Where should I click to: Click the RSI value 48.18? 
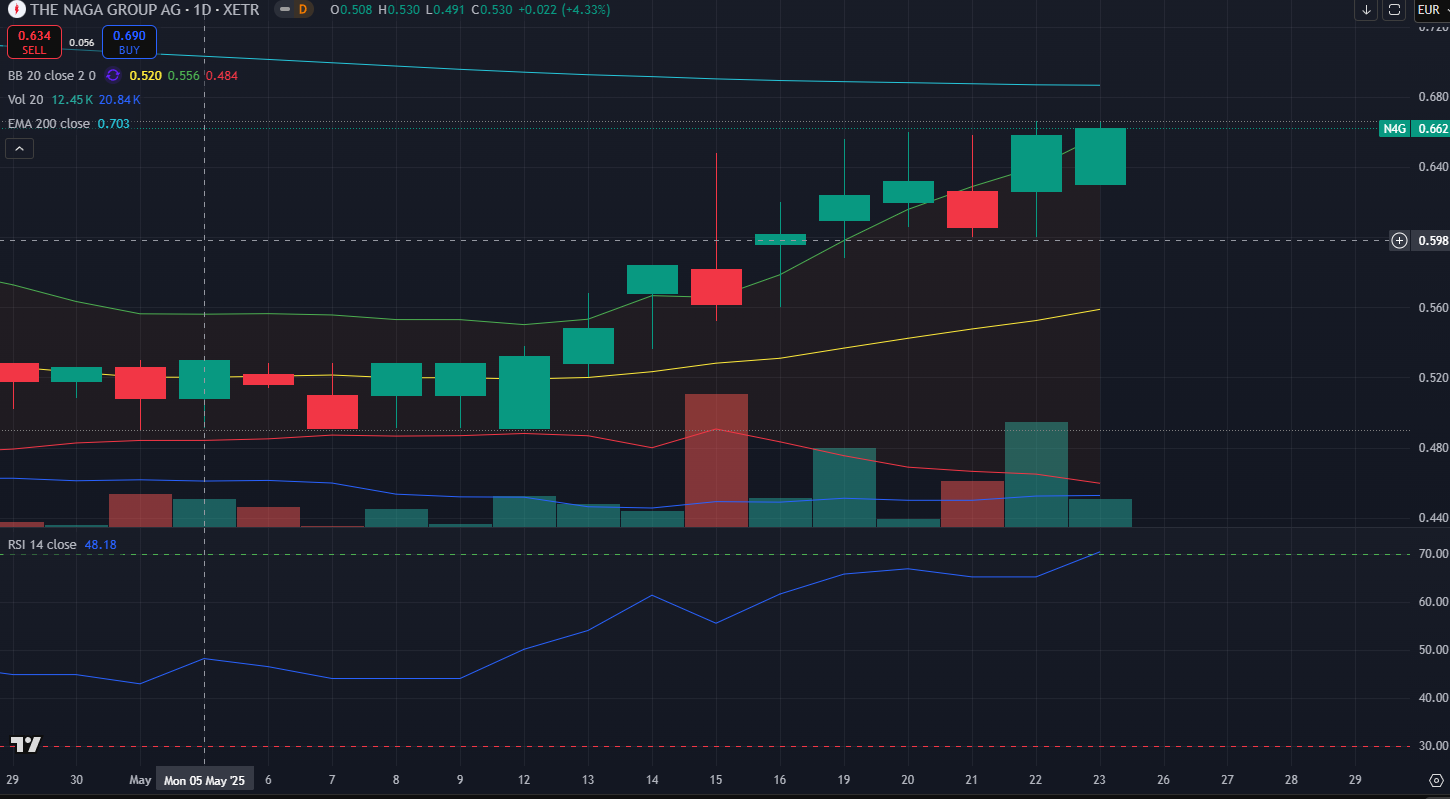click(x=99, y=545)
